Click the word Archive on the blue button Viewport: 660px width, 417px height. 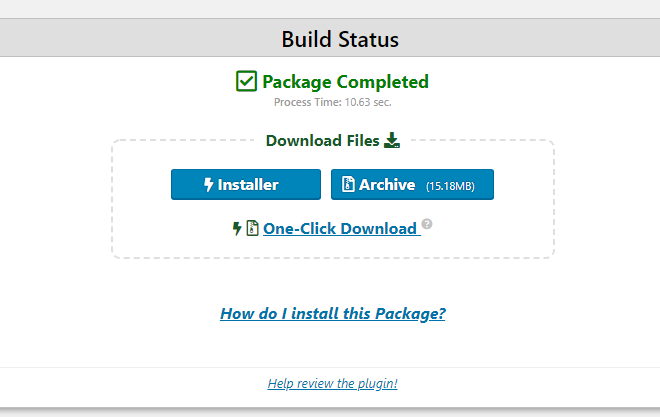coord(387,184)
